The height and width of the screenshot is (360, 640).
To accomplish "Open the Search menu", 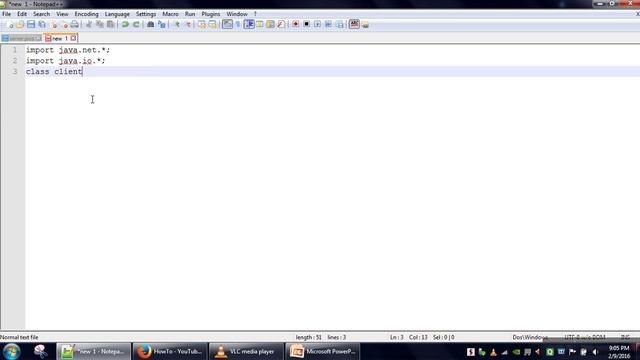I will point(41,14).
